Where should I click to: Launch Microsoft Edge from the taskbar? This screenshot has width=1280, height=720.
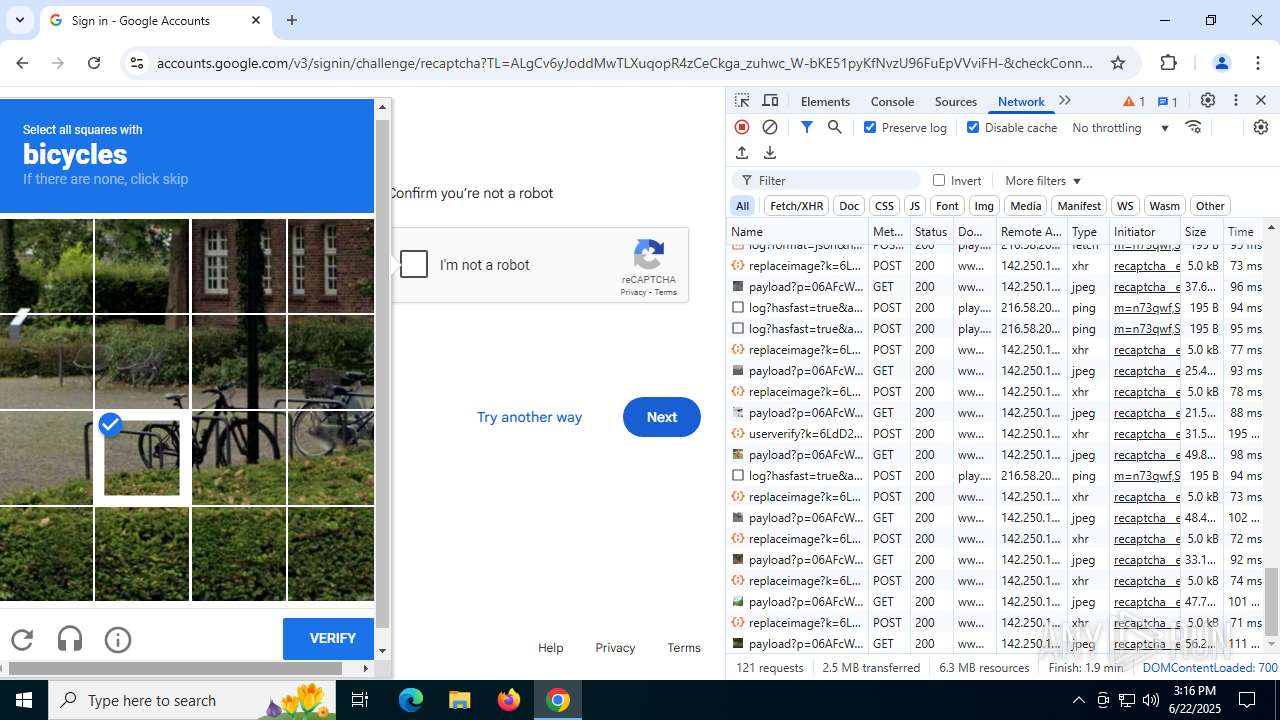pyautogui.click(x=411, y=700)
